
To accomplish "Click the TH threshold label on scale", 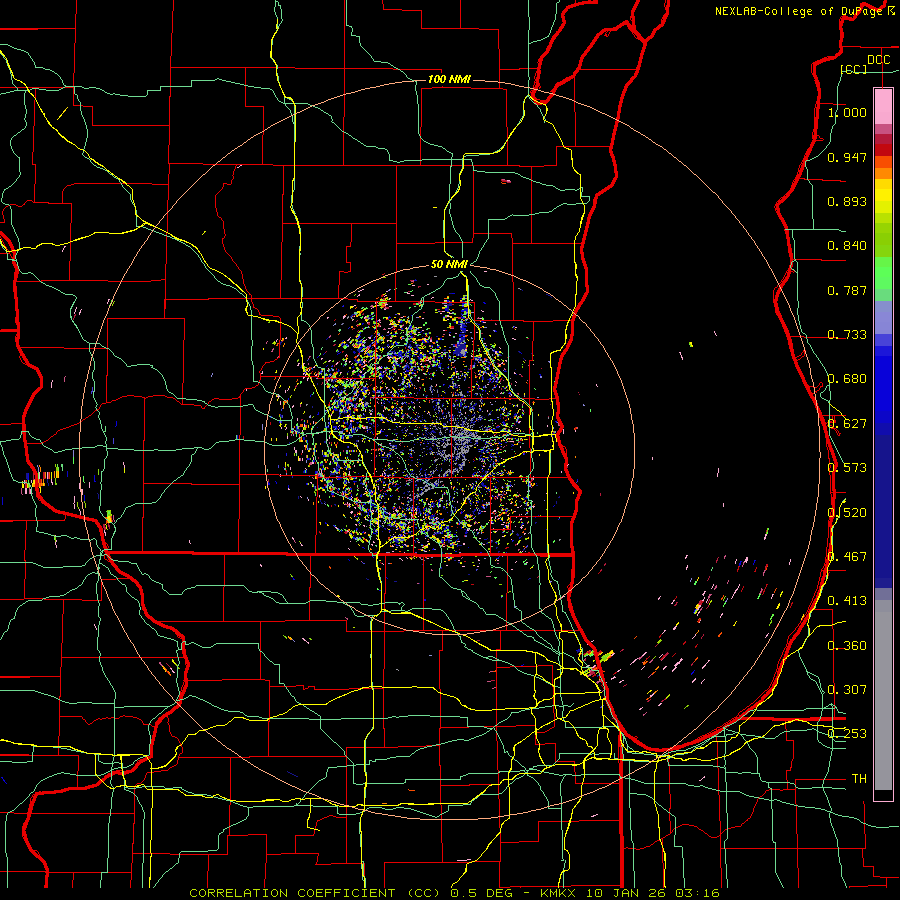I will click(x=859, y=778).
